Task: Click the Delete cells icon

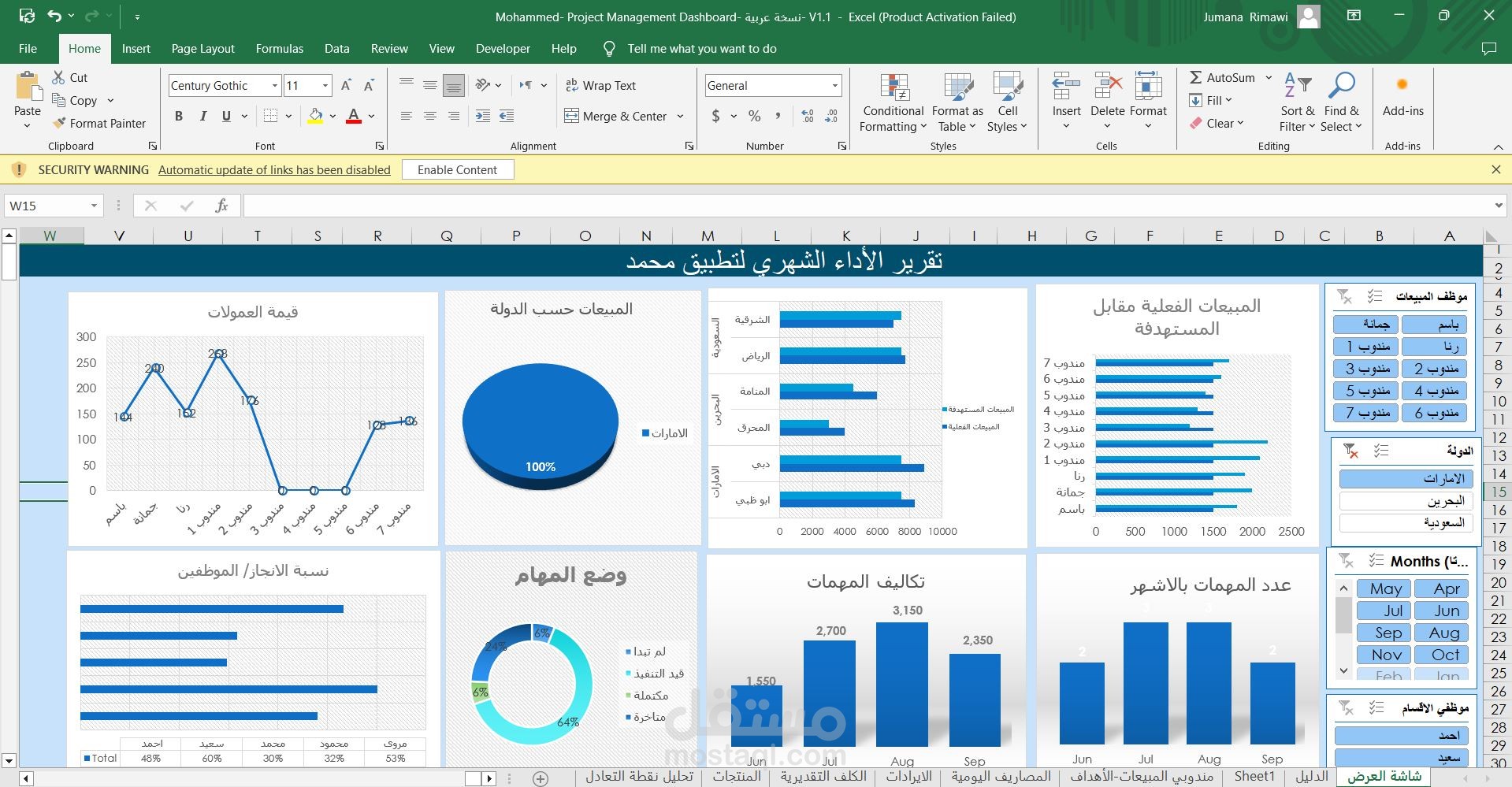Action: 1107,86
